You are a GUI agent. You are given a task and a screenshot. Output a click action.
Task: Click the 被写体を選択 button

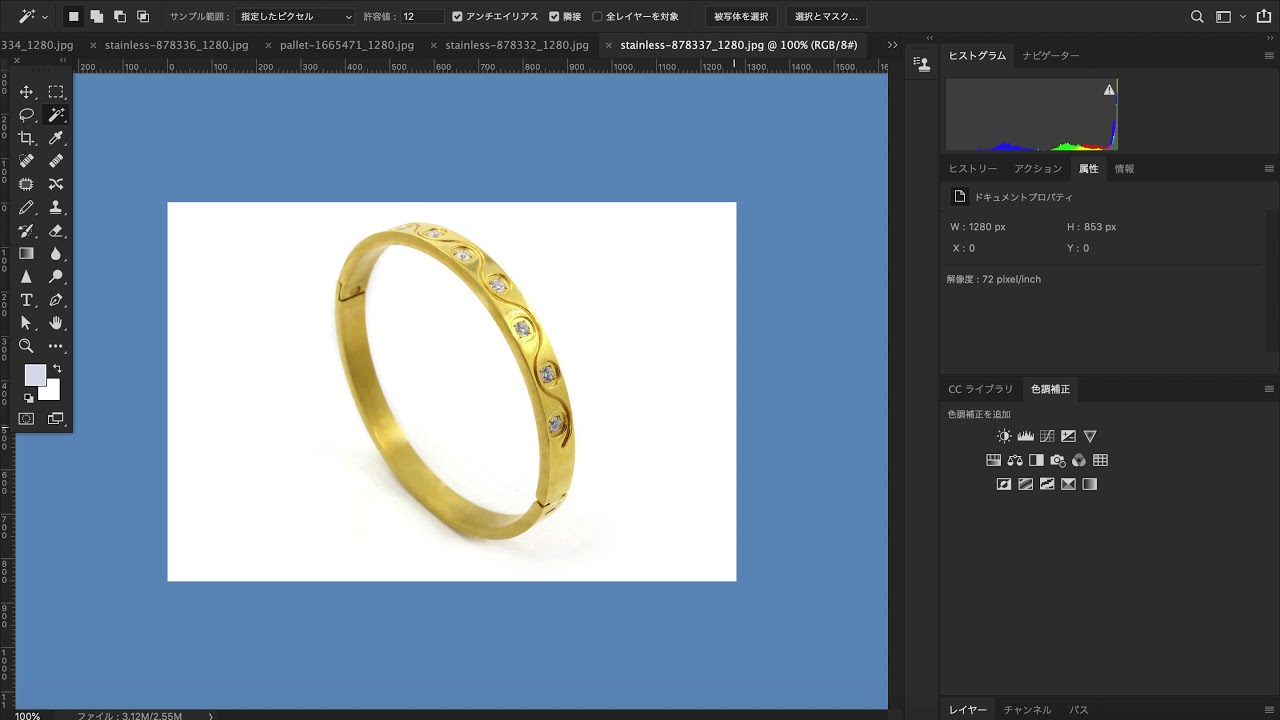741,17
